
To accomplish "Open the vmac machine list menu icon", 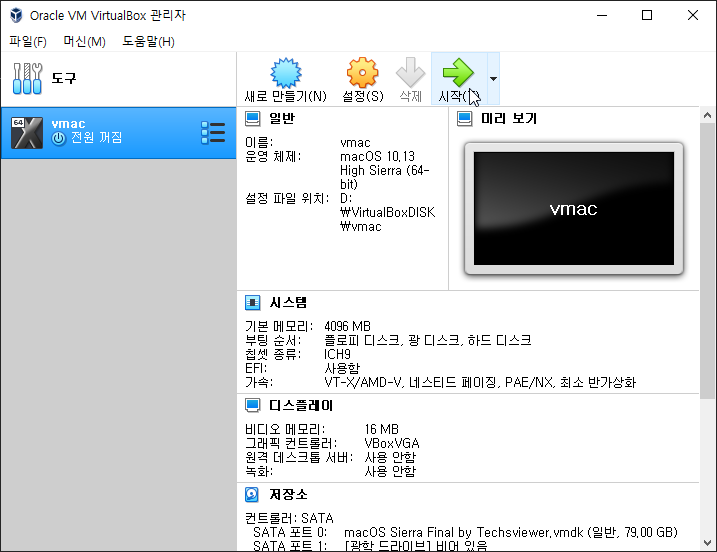I will point(213,133).
